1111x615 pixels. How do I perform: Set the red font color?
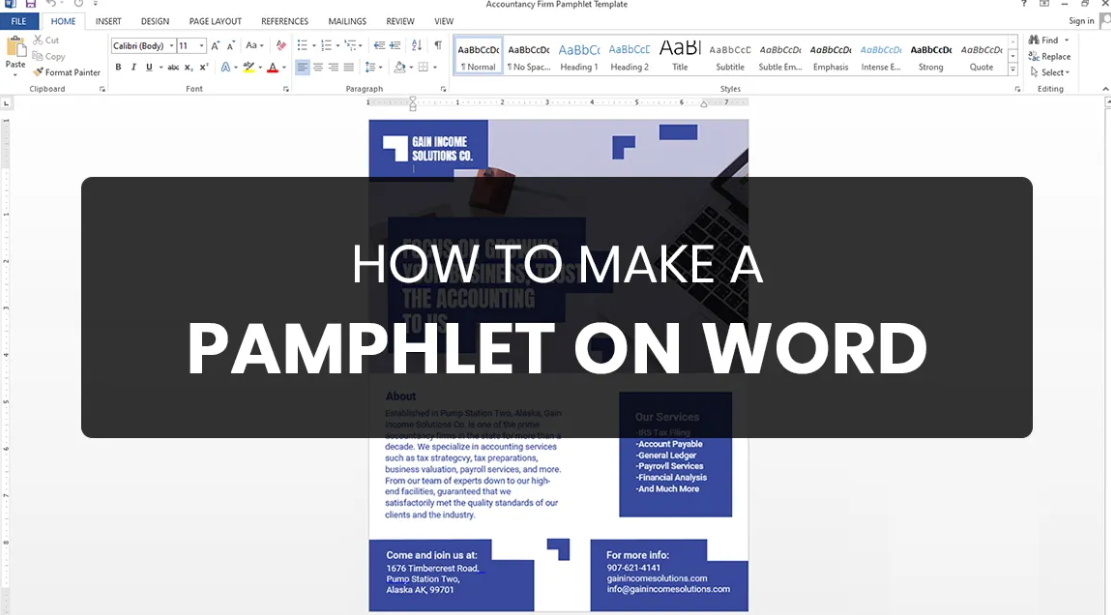point(273,67)
